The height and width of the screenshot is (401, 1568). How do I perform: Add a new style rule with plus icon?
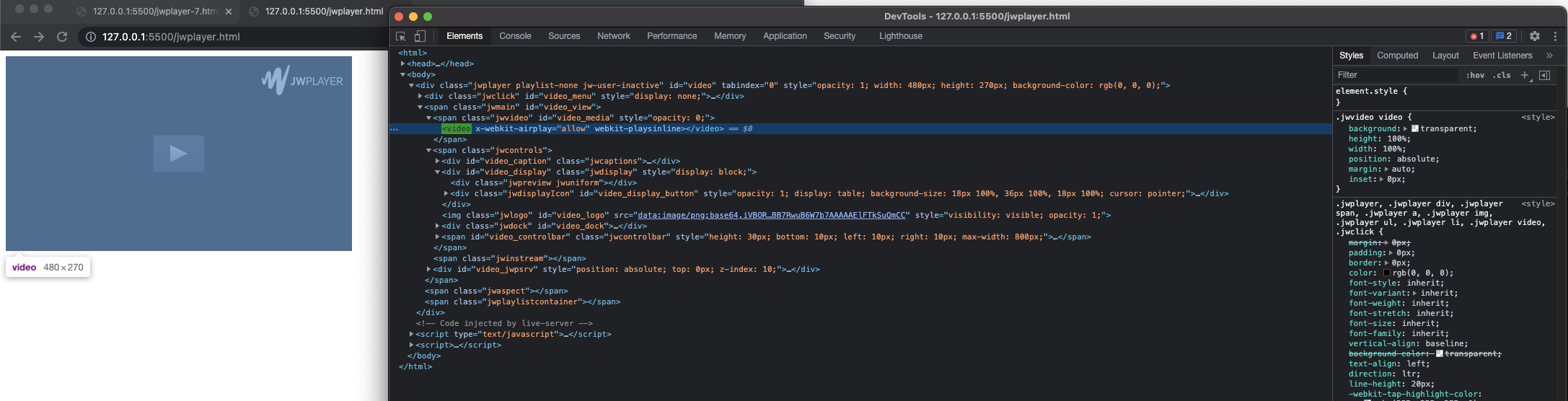click(x=1525, y=75)
